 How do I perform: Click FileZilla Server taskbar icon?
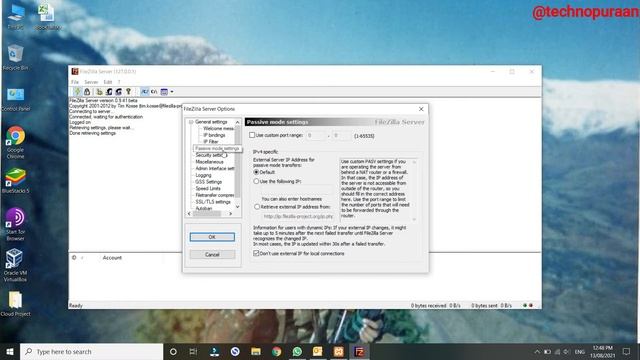tap(359, 351)
